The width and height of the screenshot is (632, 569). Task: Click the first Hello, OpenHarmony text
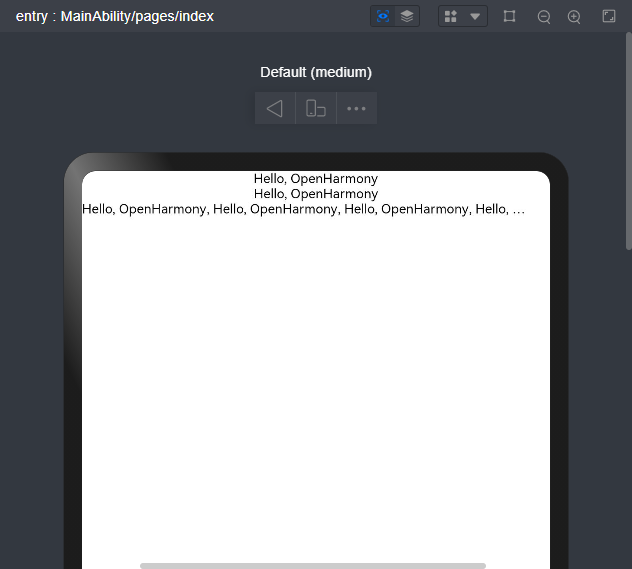click(x=316, y=179)
